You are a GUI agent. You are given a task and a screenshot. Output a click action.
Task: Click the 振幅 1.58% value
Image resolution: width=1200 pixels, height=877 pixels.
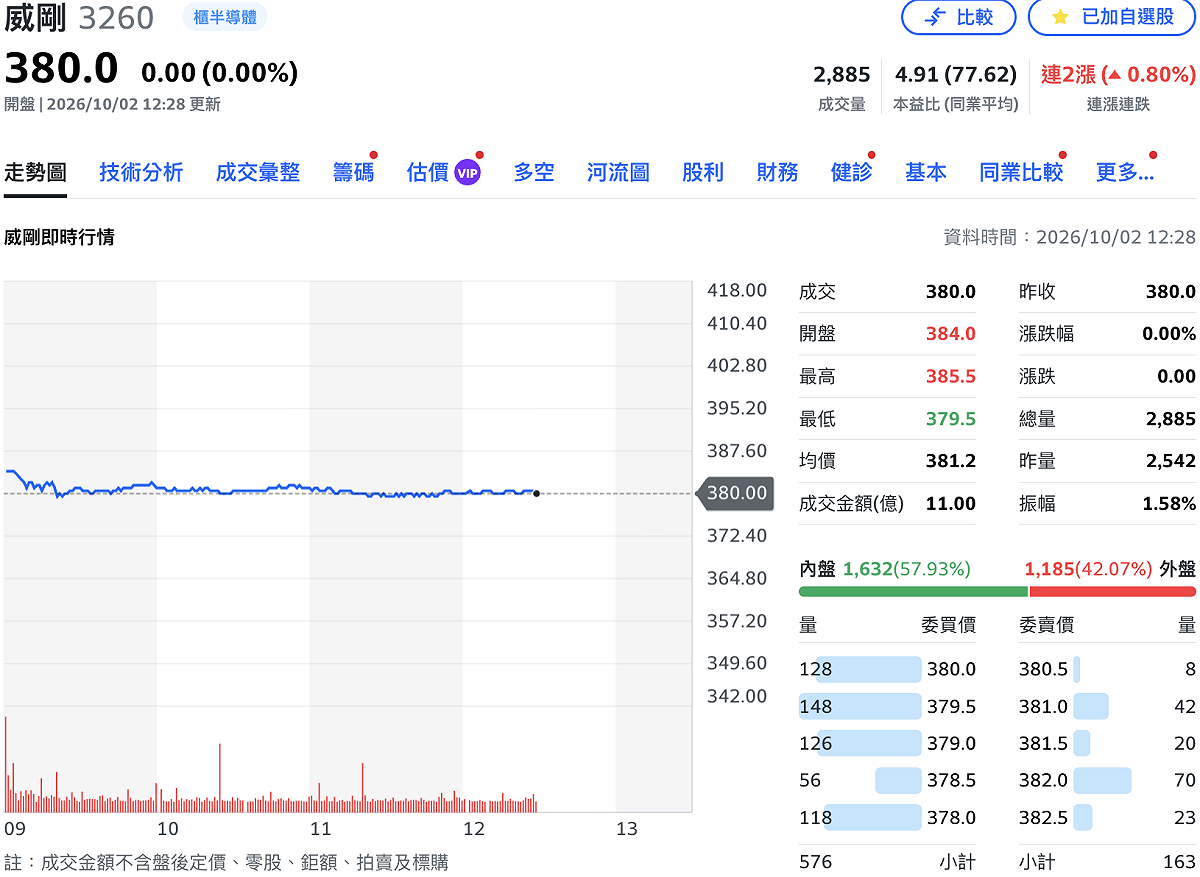coord(1169,504)
